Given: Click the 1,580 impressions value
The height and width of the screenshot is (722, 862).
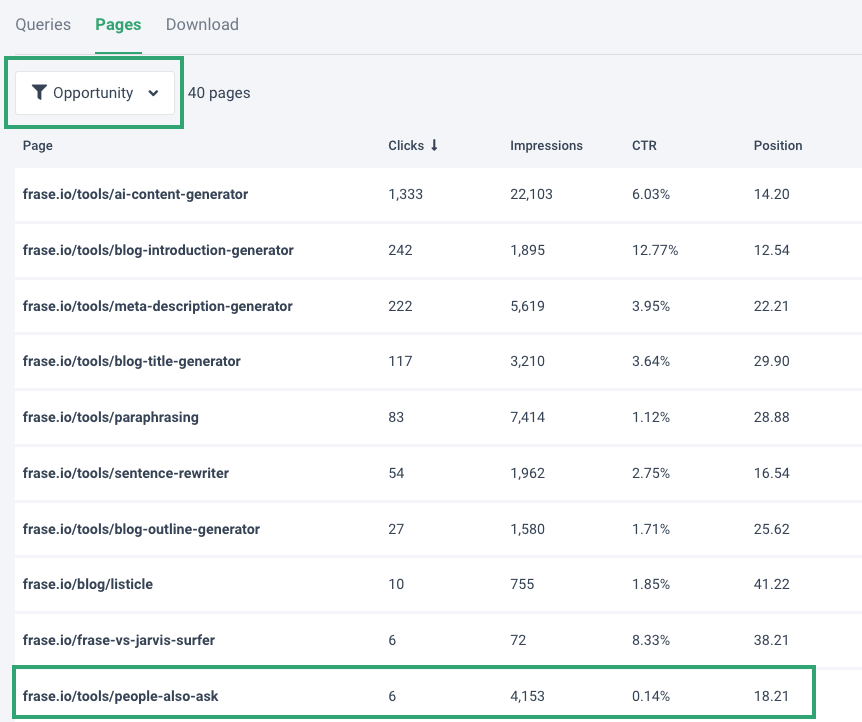Looking at the screenshot, I should tap(527, 530).
